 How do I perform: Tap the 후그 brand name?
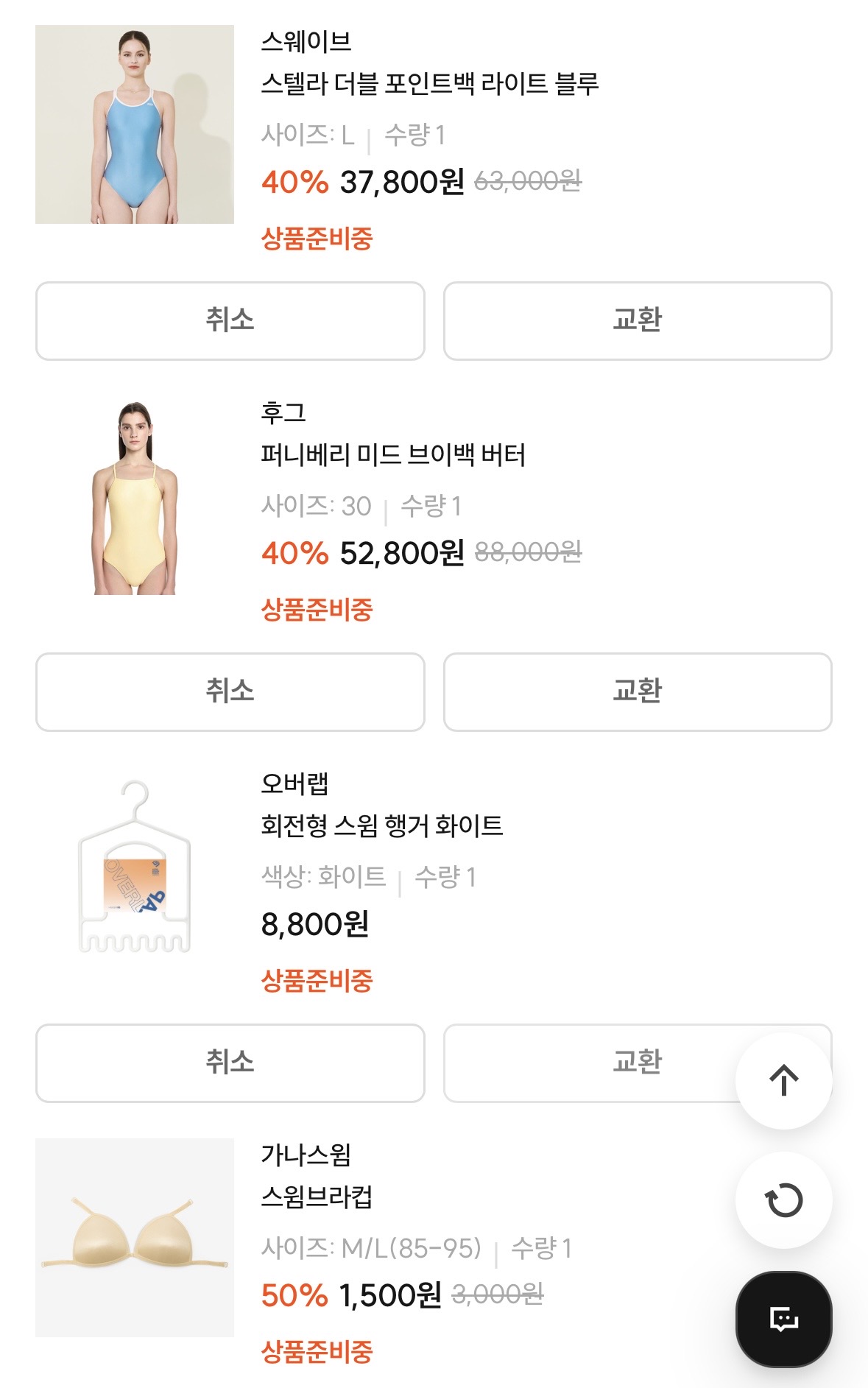[283, 413]
